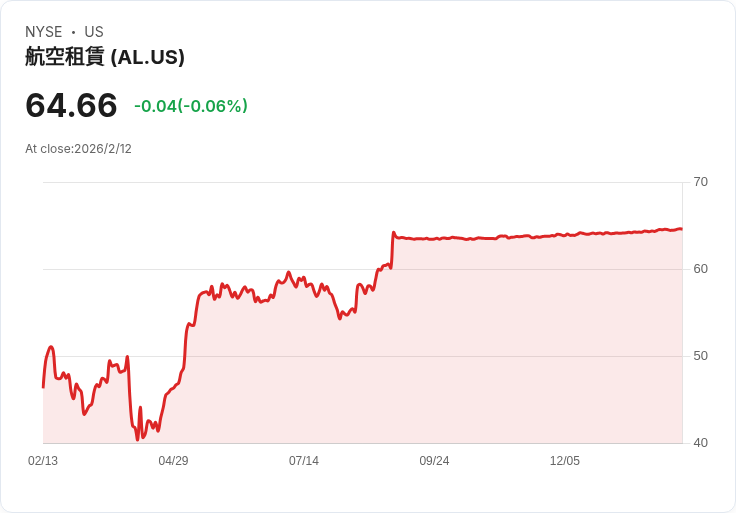Select the 04/29 x-axis date marker
Viewport: 736px width, 513px height.
tap(173, 461)
